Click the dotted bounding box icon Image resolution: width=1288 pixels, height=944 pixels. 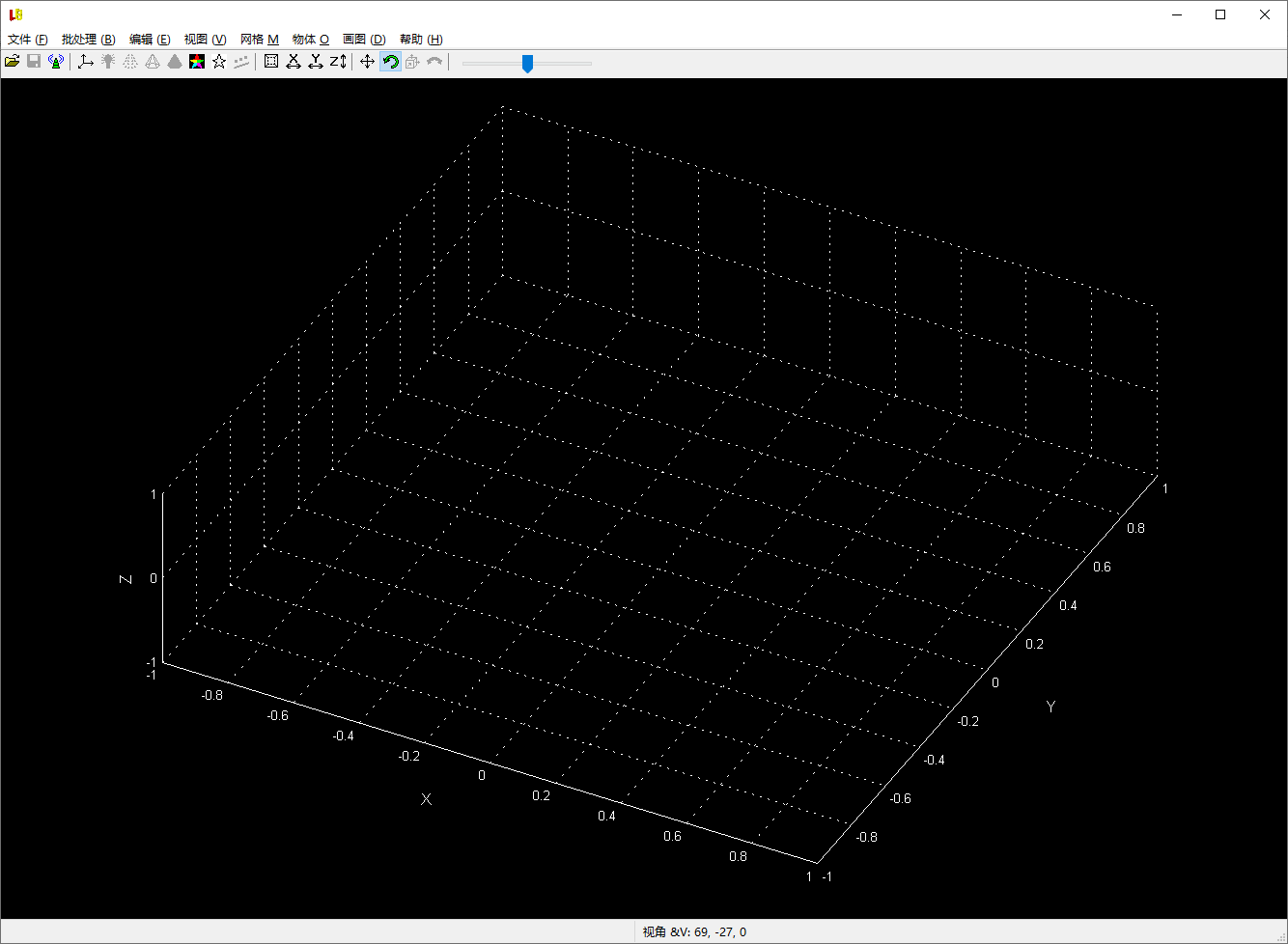[x=271, y=62]
